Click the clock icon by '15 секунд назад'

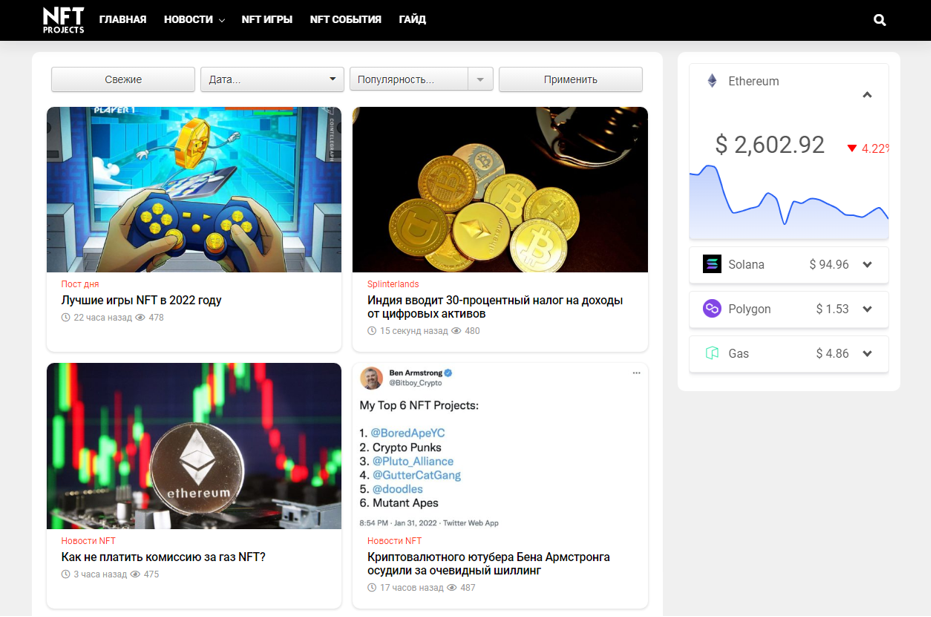point(372,331)
